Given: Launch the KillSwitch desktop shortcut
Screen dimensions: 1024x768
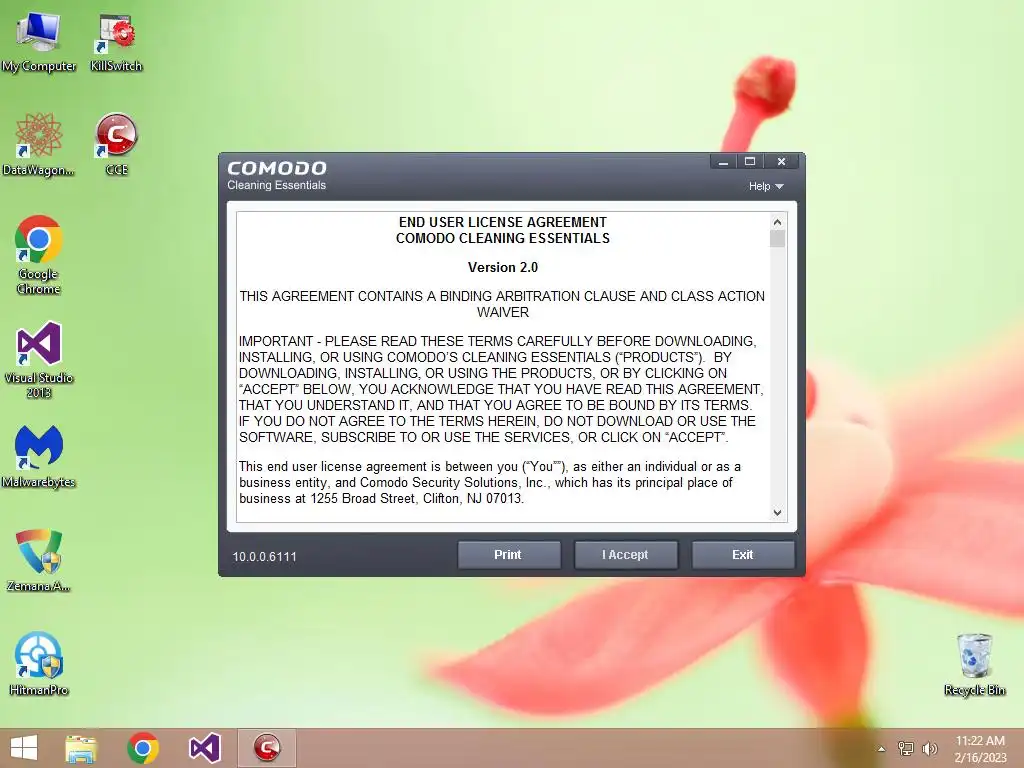Looking at the screenshot, I should point(116,42).
